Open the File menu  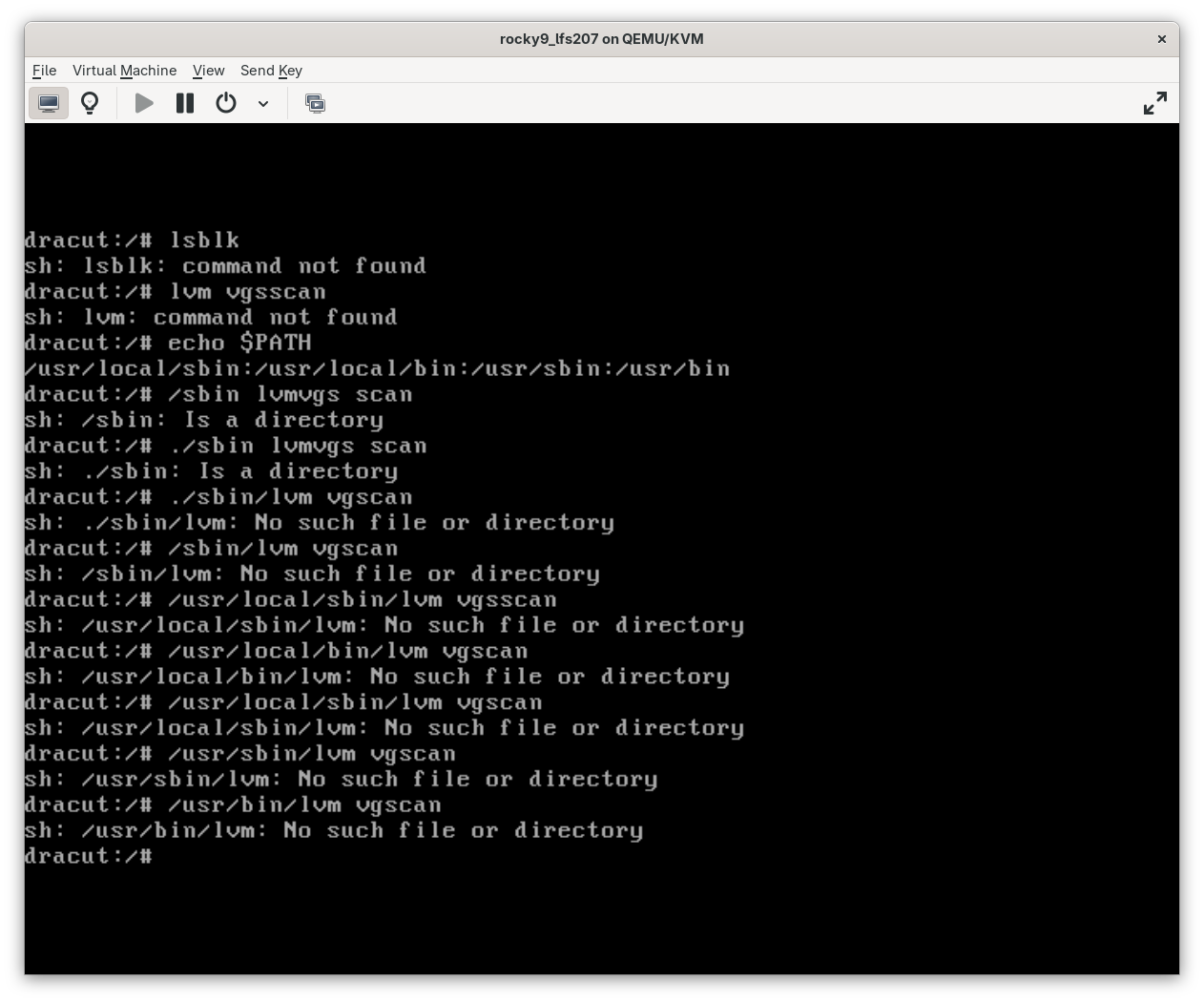pyautogui.click(x=44, y=71)
